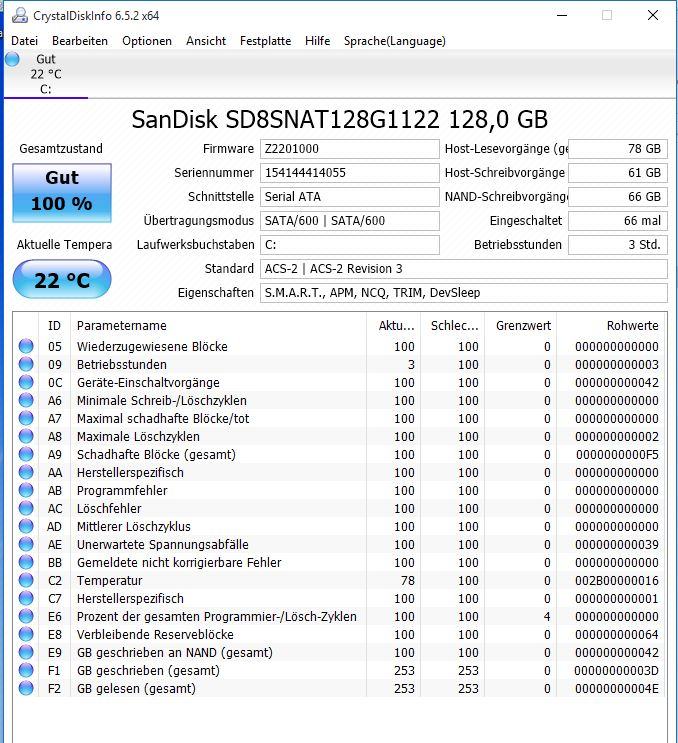Click the Seriennummer field 154144414055

coord(350,172)
